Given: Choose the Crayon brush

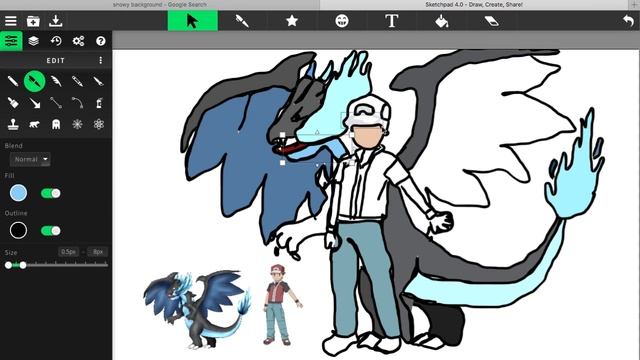Looking at the screenshot, I should click(x=77, y=81).
